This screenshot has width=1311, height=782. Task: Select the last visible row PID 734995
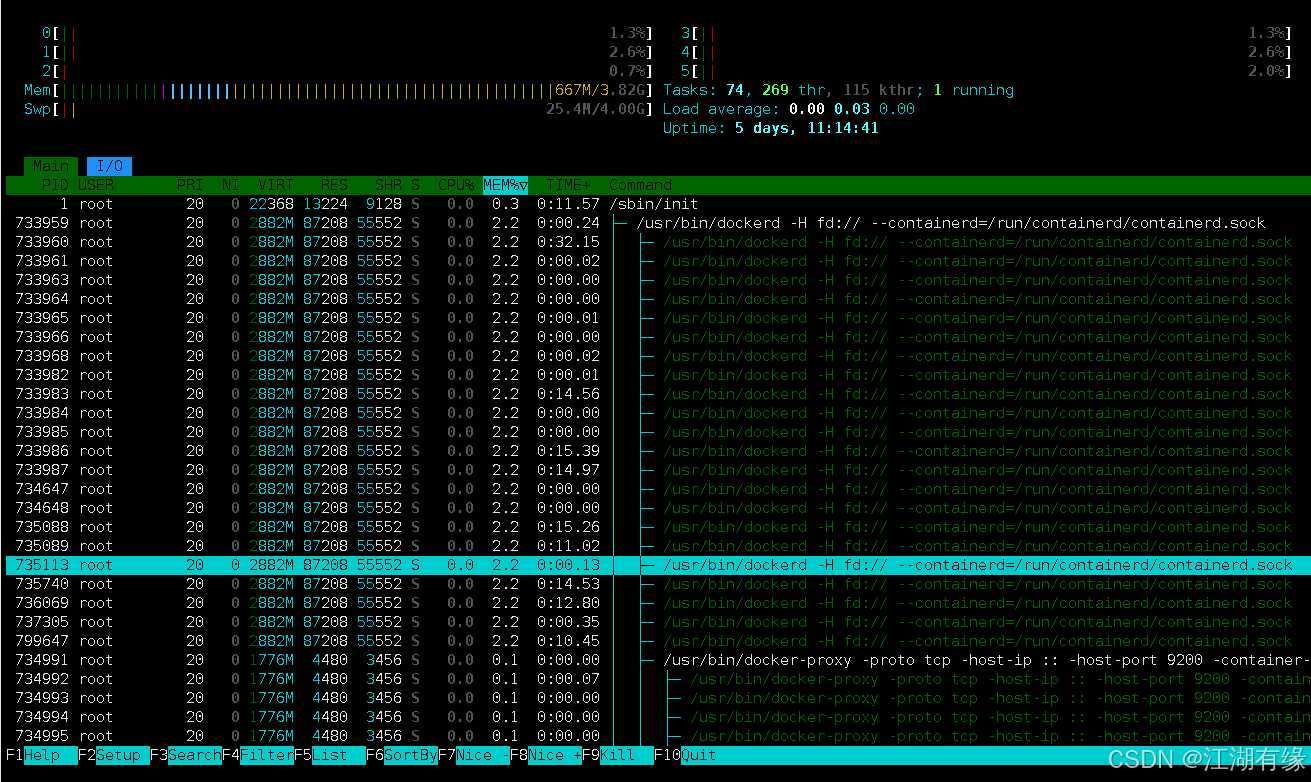tap(657, 736)
